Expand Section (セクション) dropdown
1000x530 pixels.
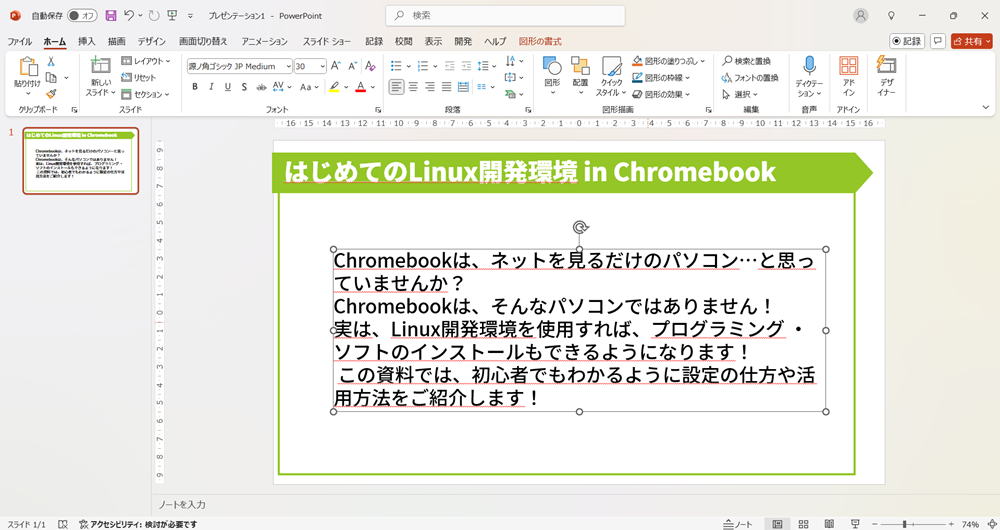[x=145, y=94]
